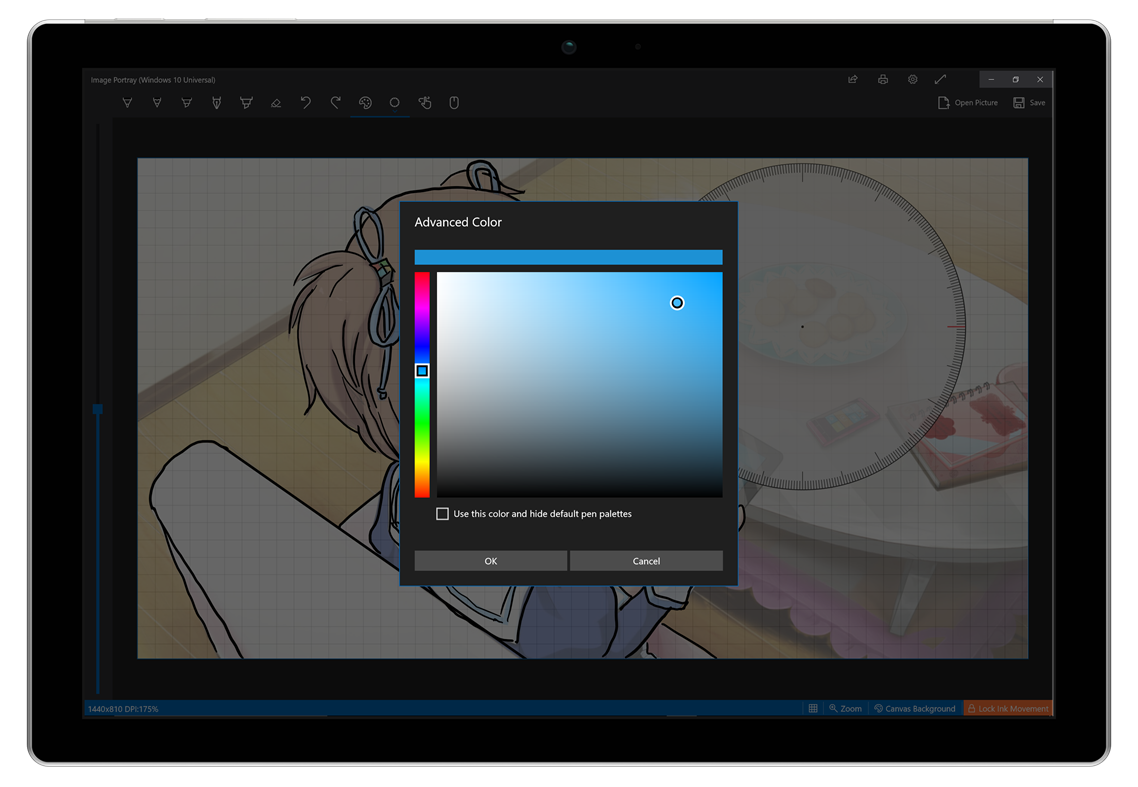The height and width of the screenshot is (787, 1138).
Task: Cancel the Advanced Color dialog
Action: [x=646, y=560]
